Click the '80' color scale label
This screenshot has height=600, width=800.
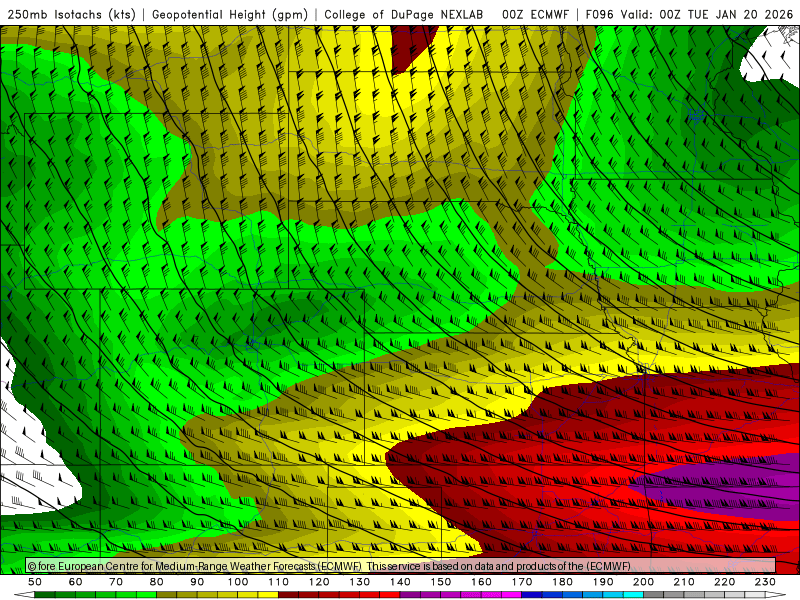157,582
